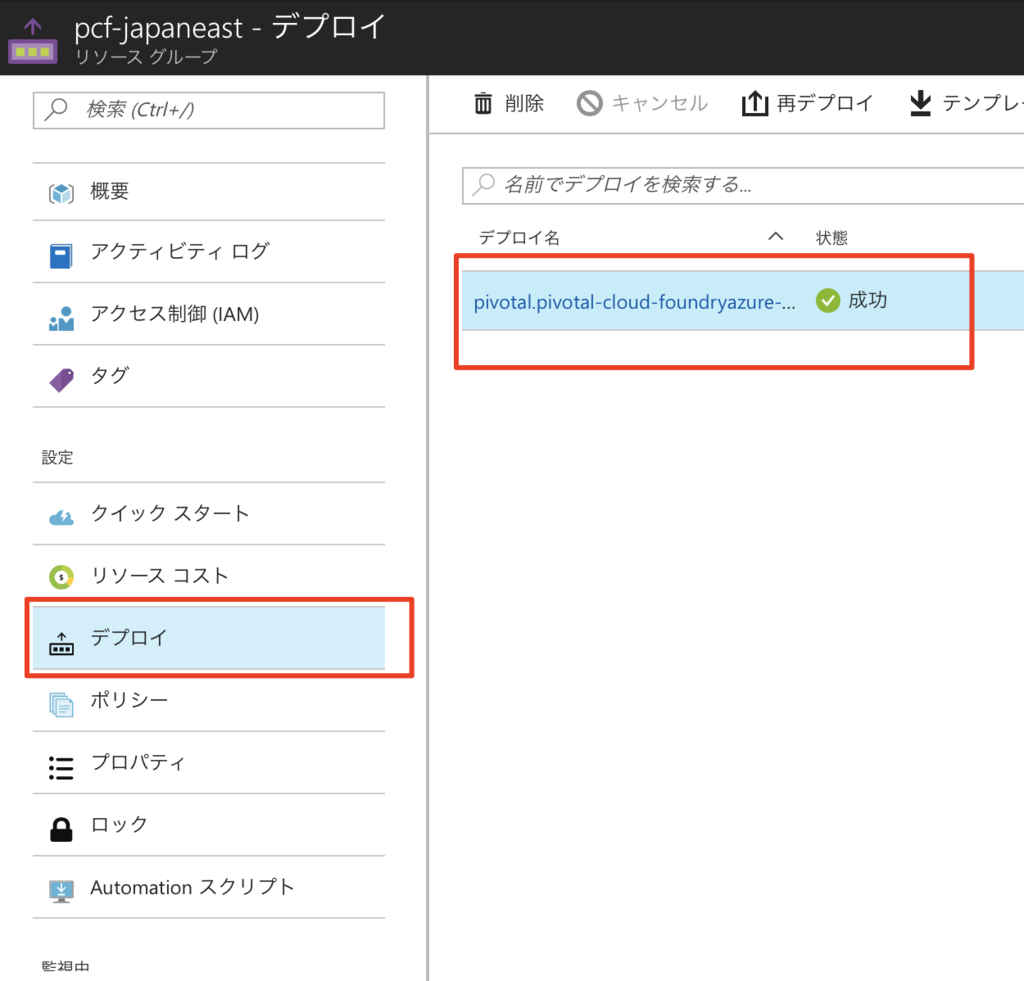Collapse the デプロイ名 sort chevron
This screenshot has width=1024, height=981.
[x=777, y=236]
